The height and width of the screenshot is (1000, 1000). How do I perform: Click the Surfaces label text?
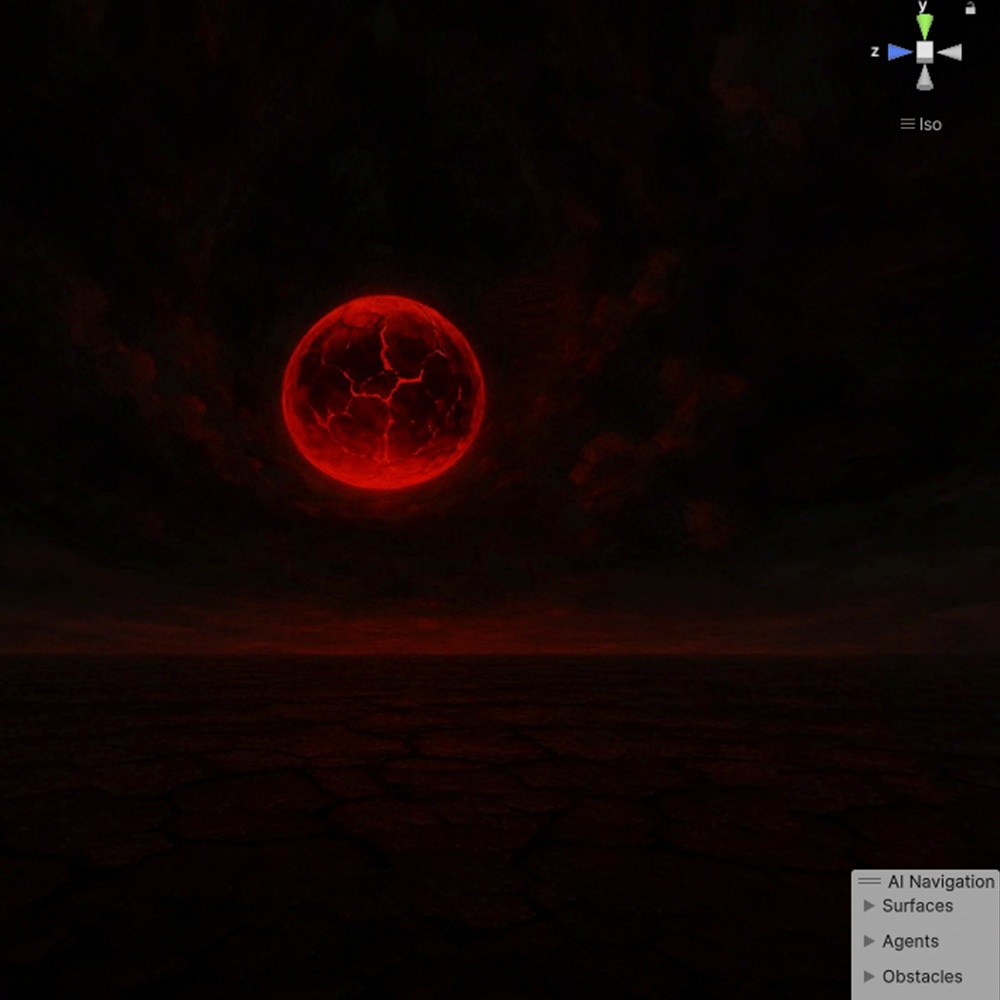click(x=918, y=906)
